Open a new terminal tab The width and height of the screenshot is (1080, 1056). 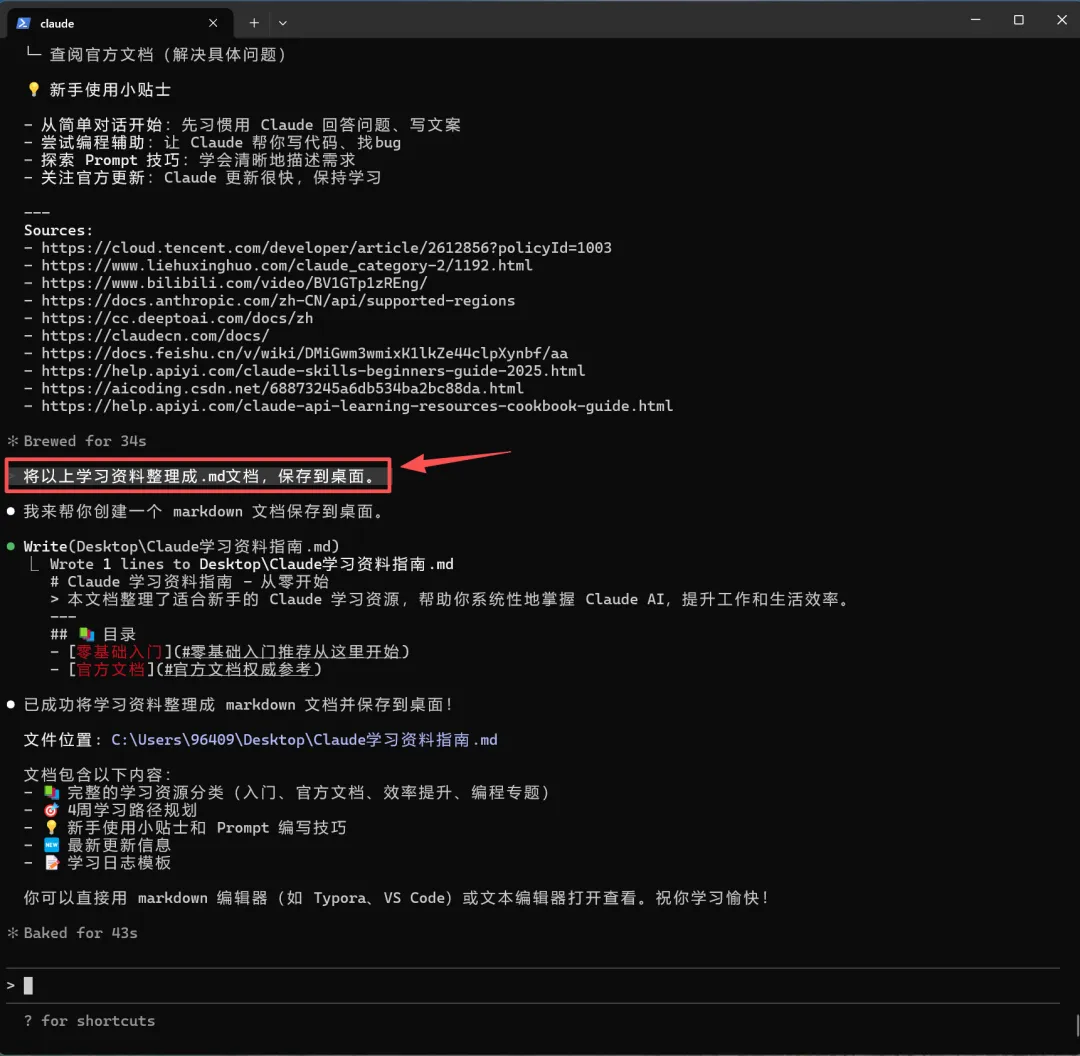(253, 23)
